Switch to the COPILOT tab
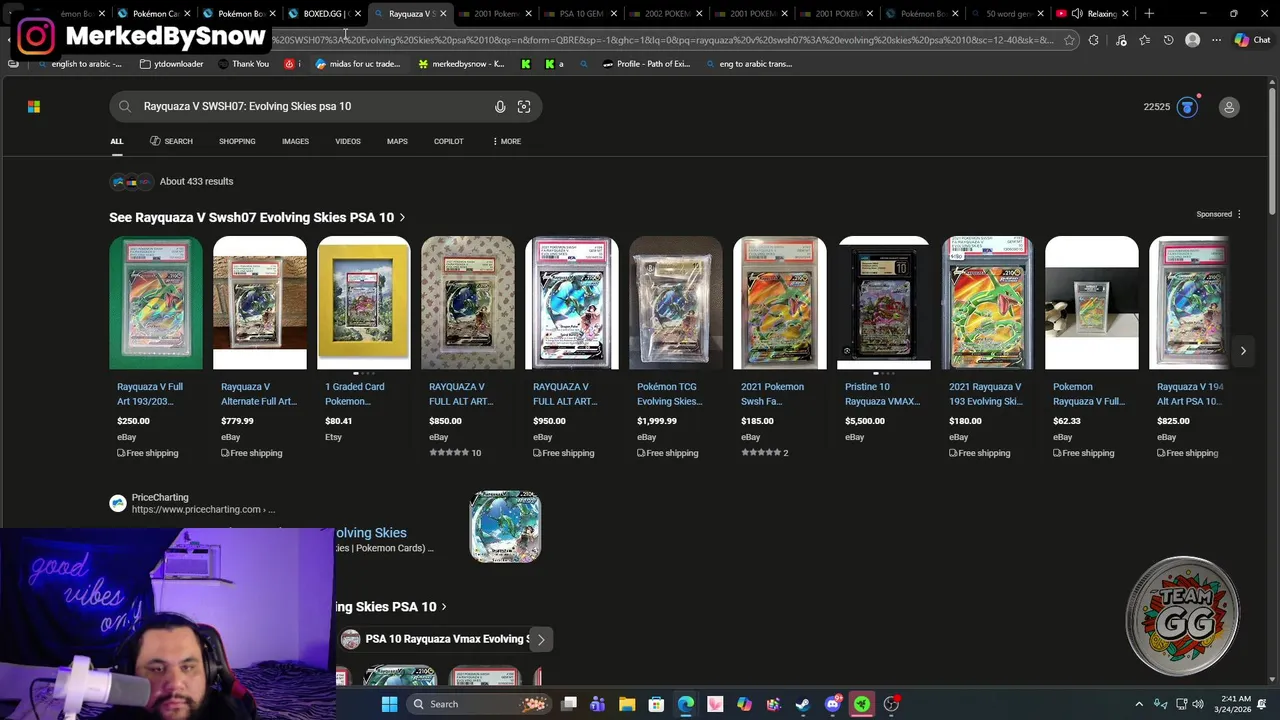Image resolution: width=1280 pixels, height=720 pixels. tap(448, 141)
